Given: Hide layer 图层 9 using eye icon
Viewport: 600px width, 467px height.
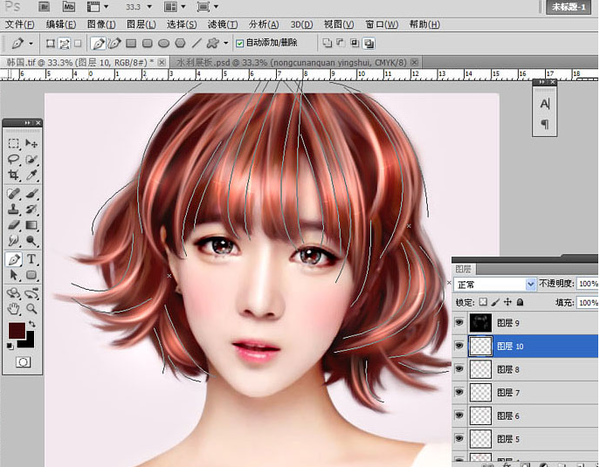Looking at the screenshot, I should 460,323.
